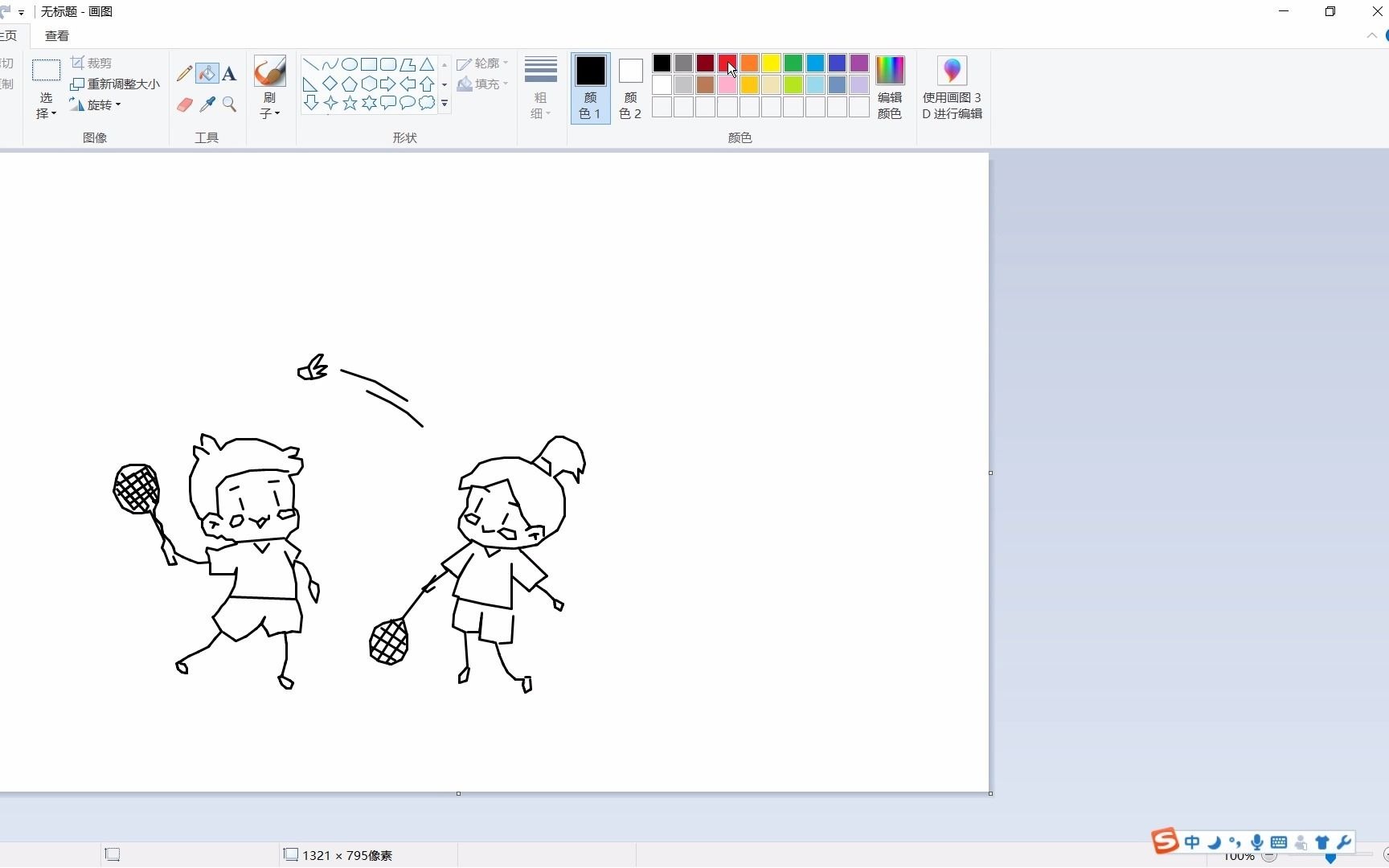The height and width of the screenshot is (868, 1389).
Task: Choose the Left arrow shape
Action: click(x=408, y=84)
